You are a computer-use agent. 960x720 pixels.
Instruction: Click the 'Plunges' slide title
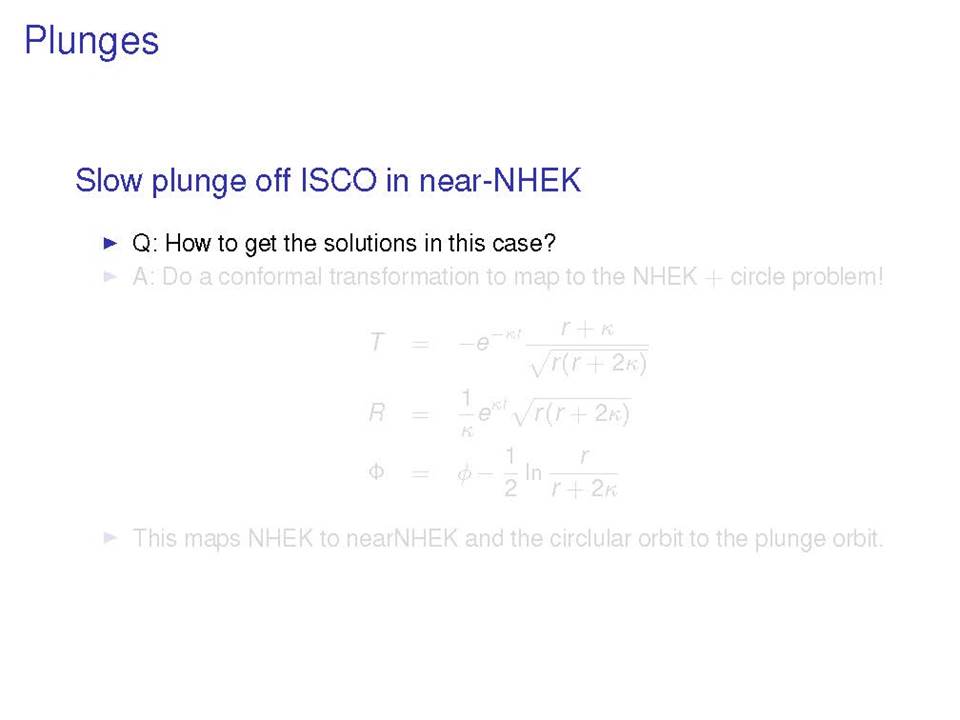coord(91,42)
